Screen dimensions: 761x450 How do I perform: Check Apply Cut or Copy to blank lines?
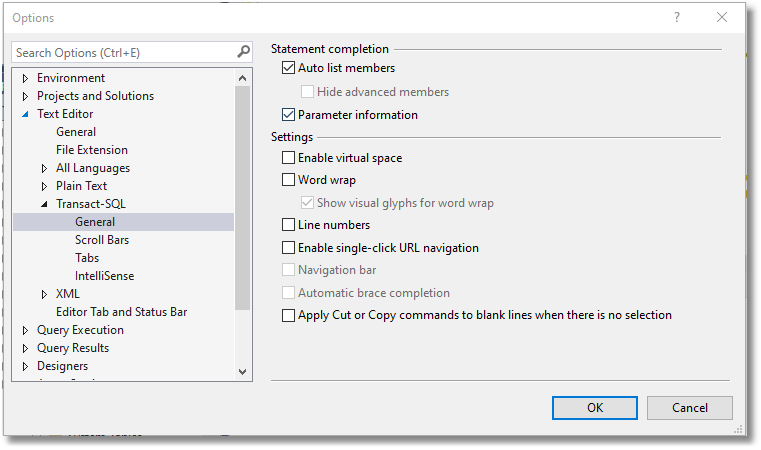[289, 315]
